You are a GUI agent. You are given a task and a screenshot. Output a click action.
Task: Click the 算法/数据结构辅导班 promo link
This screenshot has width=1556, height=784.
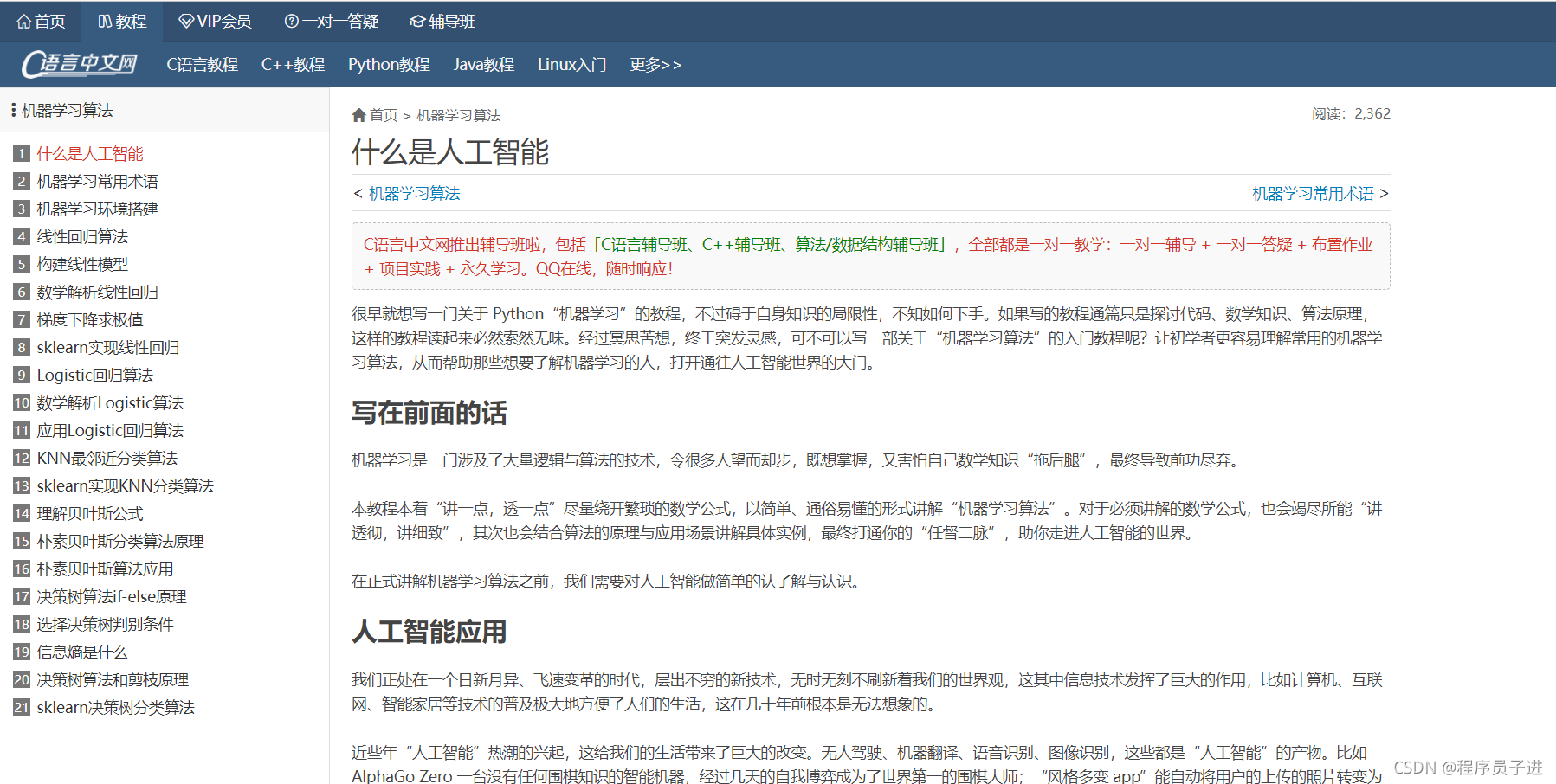(867, 245)
